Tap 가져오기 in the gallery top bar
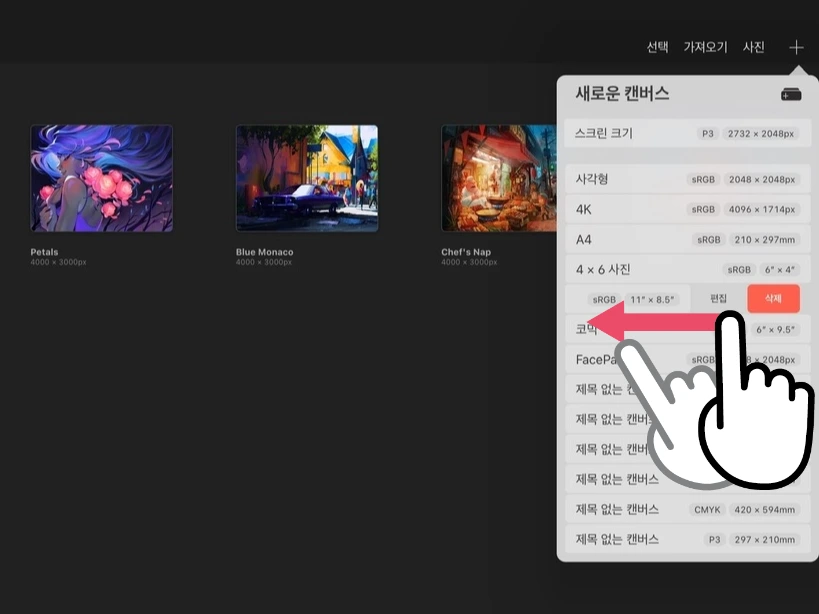This screenshot has height=614, width=819. tap(705, 47)
